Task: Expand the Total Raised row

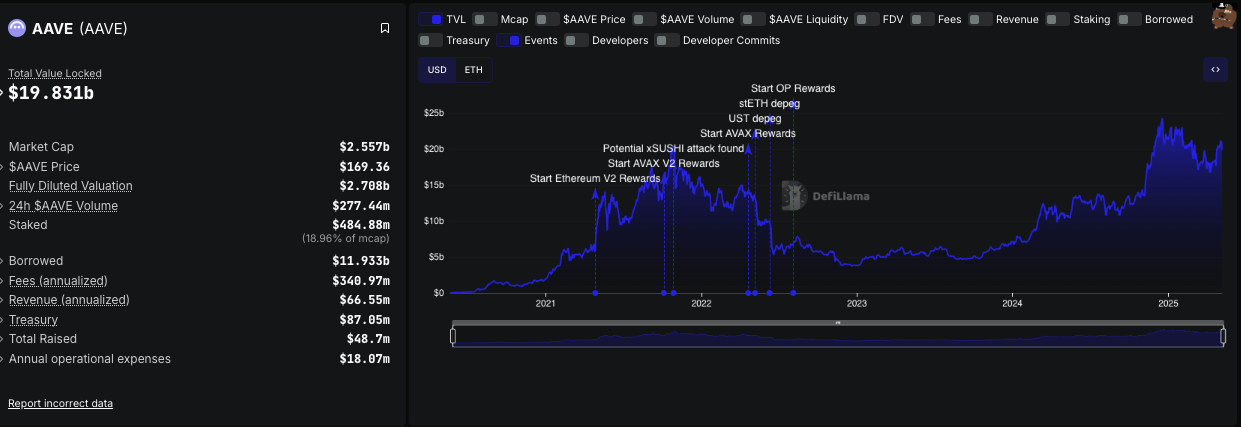Action: pos(3,339)
